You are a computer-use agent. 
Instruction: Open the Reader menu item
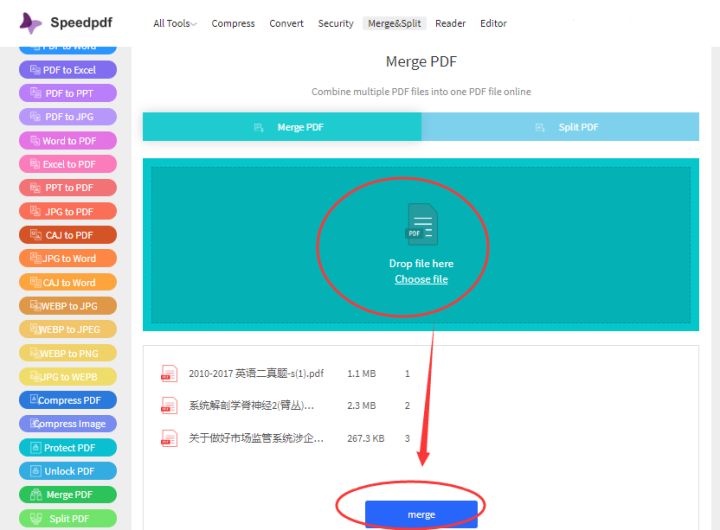[450, 23]
